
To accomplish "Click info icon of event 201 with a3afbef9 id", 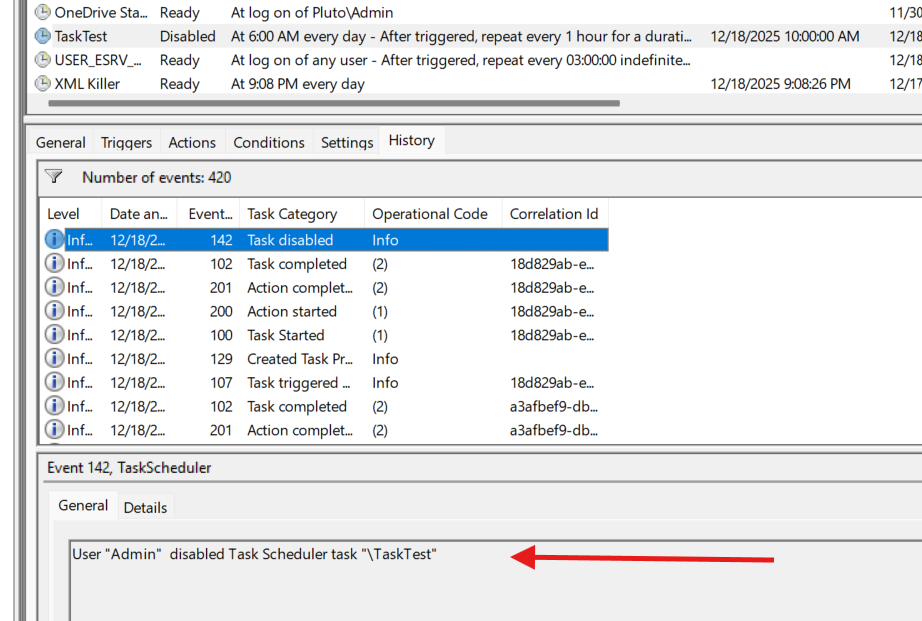I will pos(54,430).
